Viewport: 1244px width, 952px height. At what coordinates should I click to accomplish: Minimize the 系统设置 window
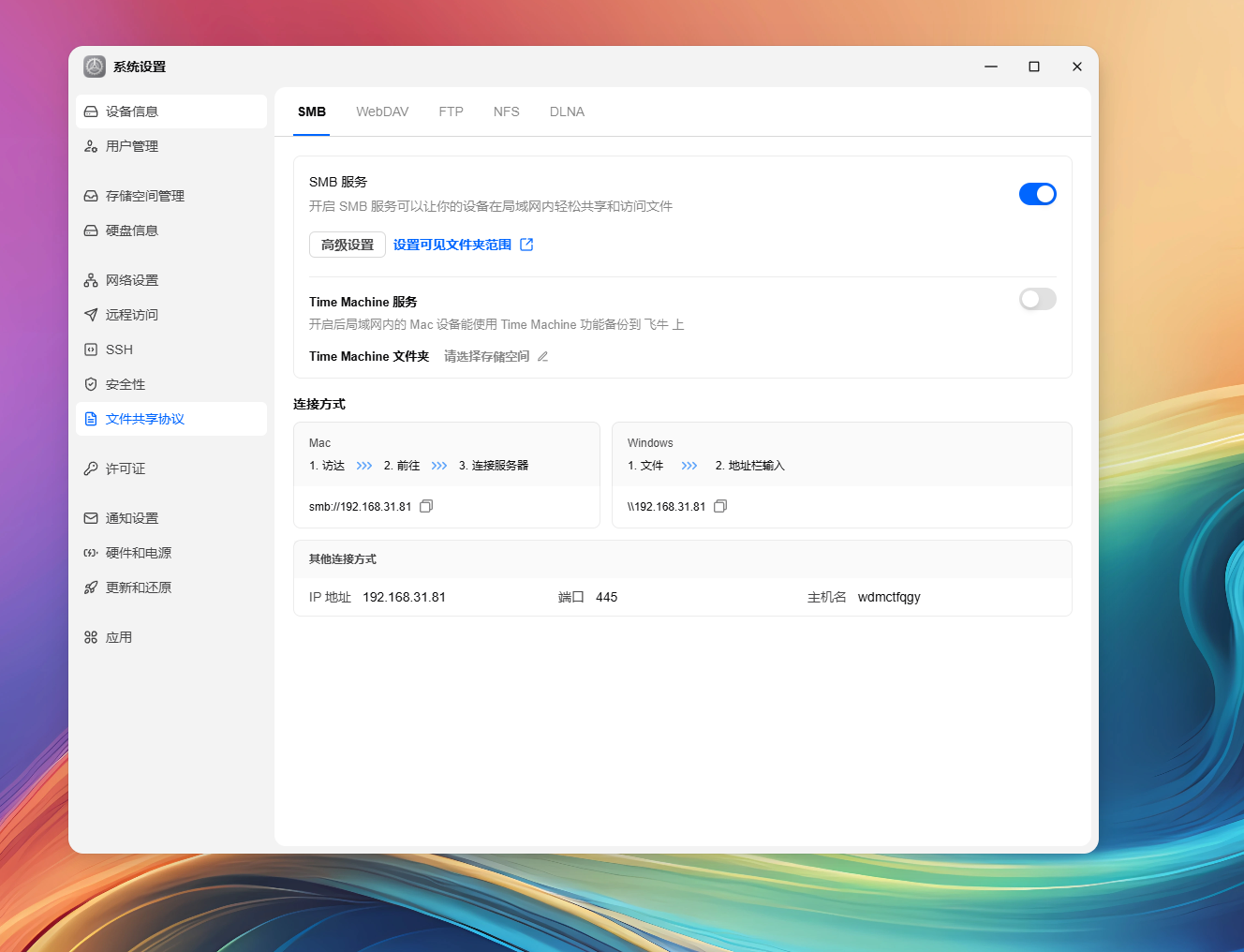pos(991,67)
